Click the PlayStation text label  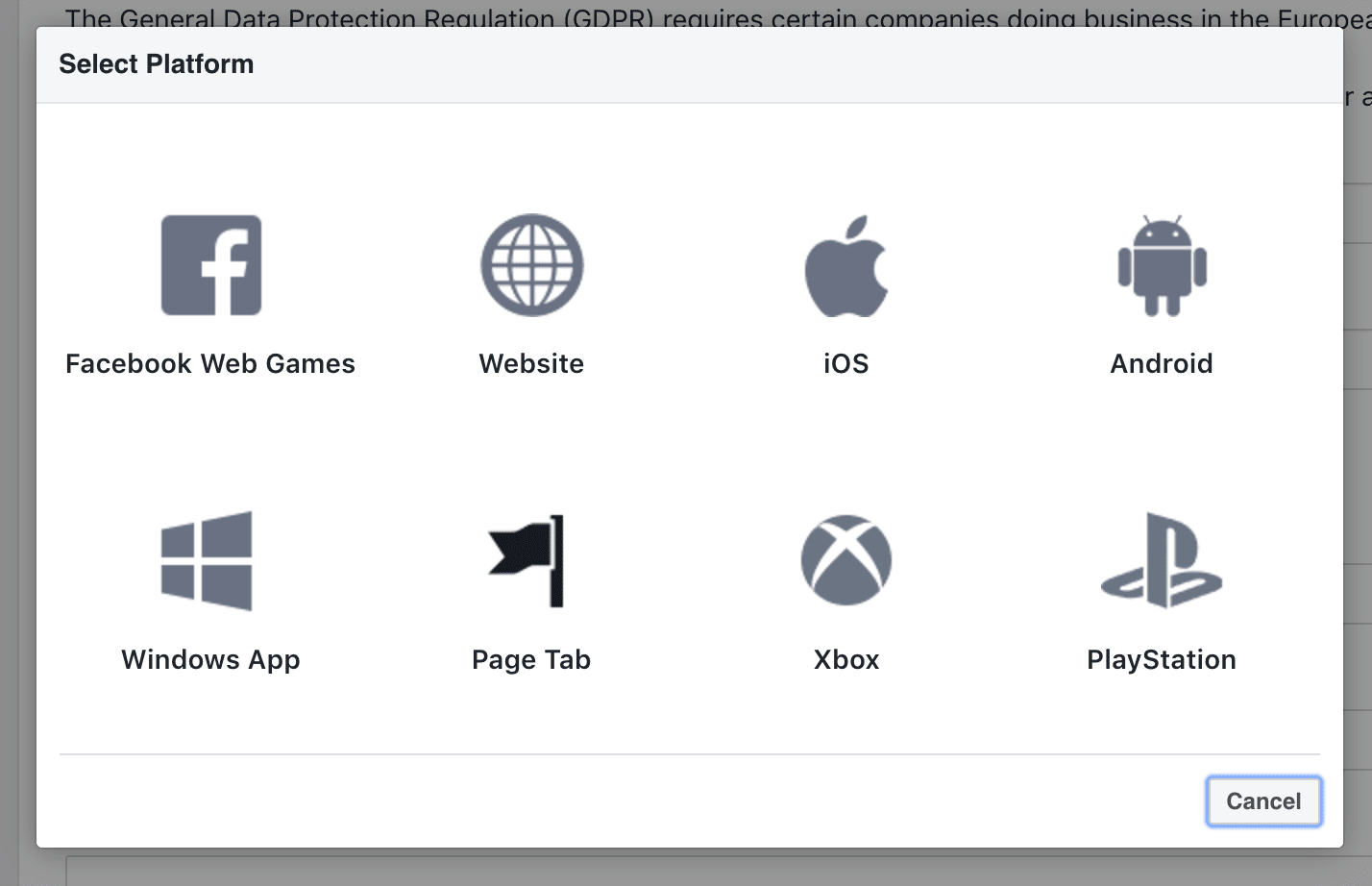1162,659
